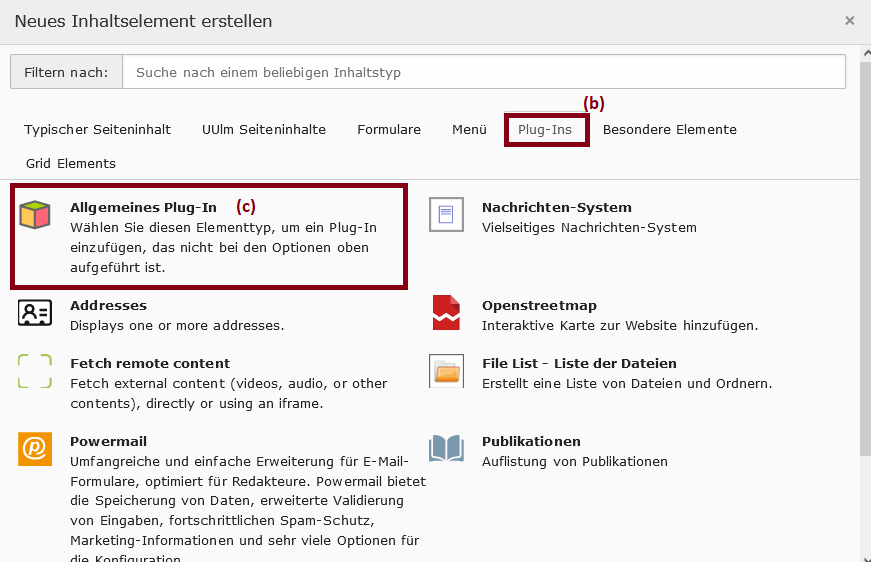The height and width of the screenshot is (562, 871).
Task: Click the Nachrichten-System document icon
Action: pos(446,214)
